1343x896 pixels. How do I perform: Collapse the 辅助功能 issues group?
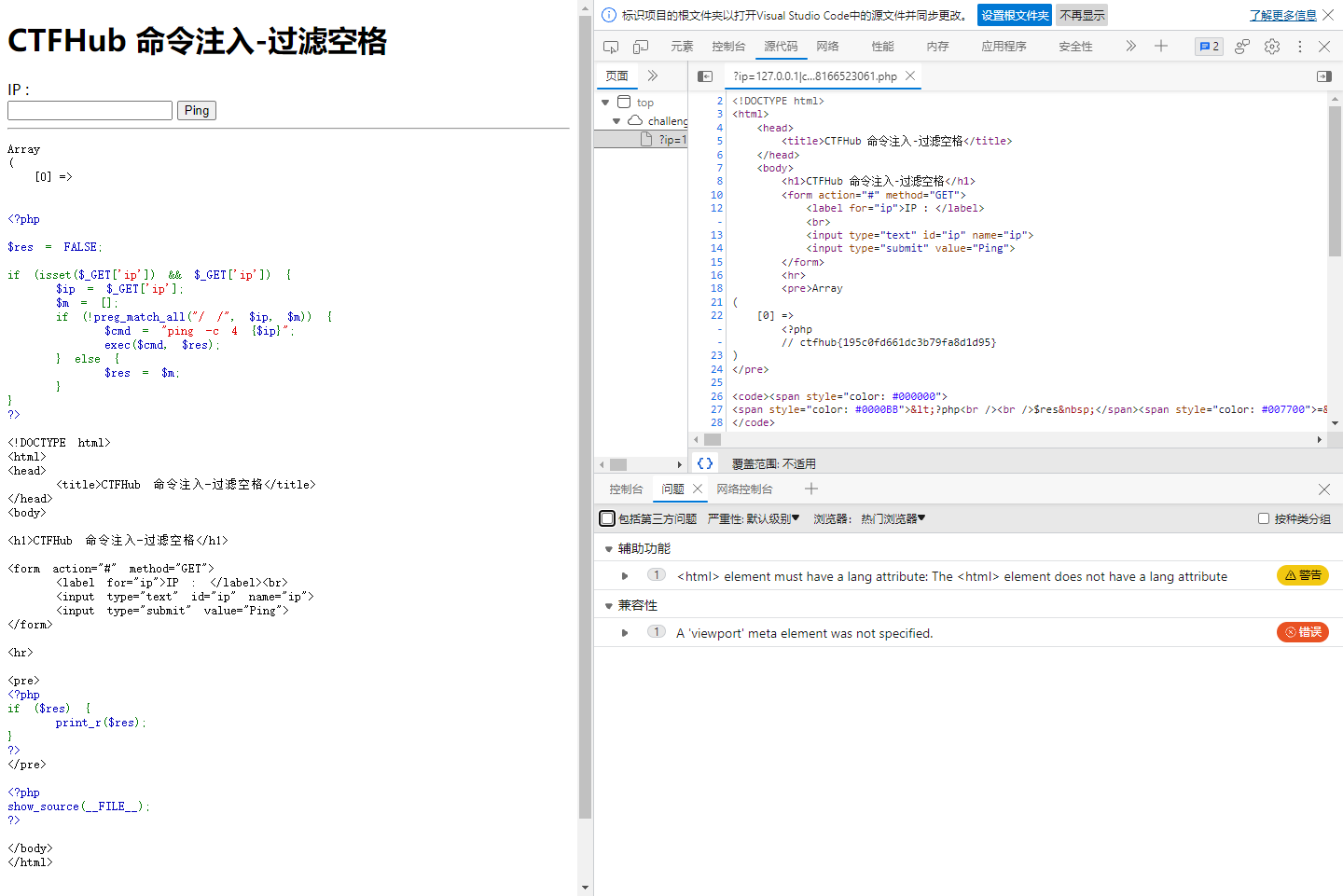[609, 549]
